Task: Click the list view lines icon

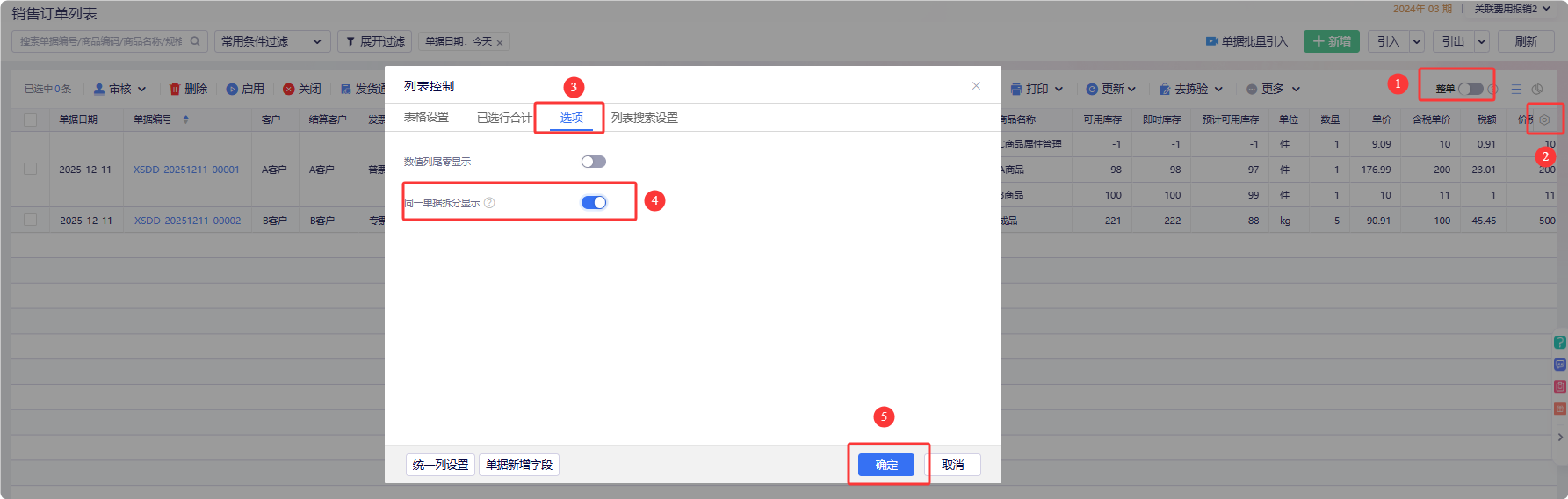Action: tap(1516, 89)
